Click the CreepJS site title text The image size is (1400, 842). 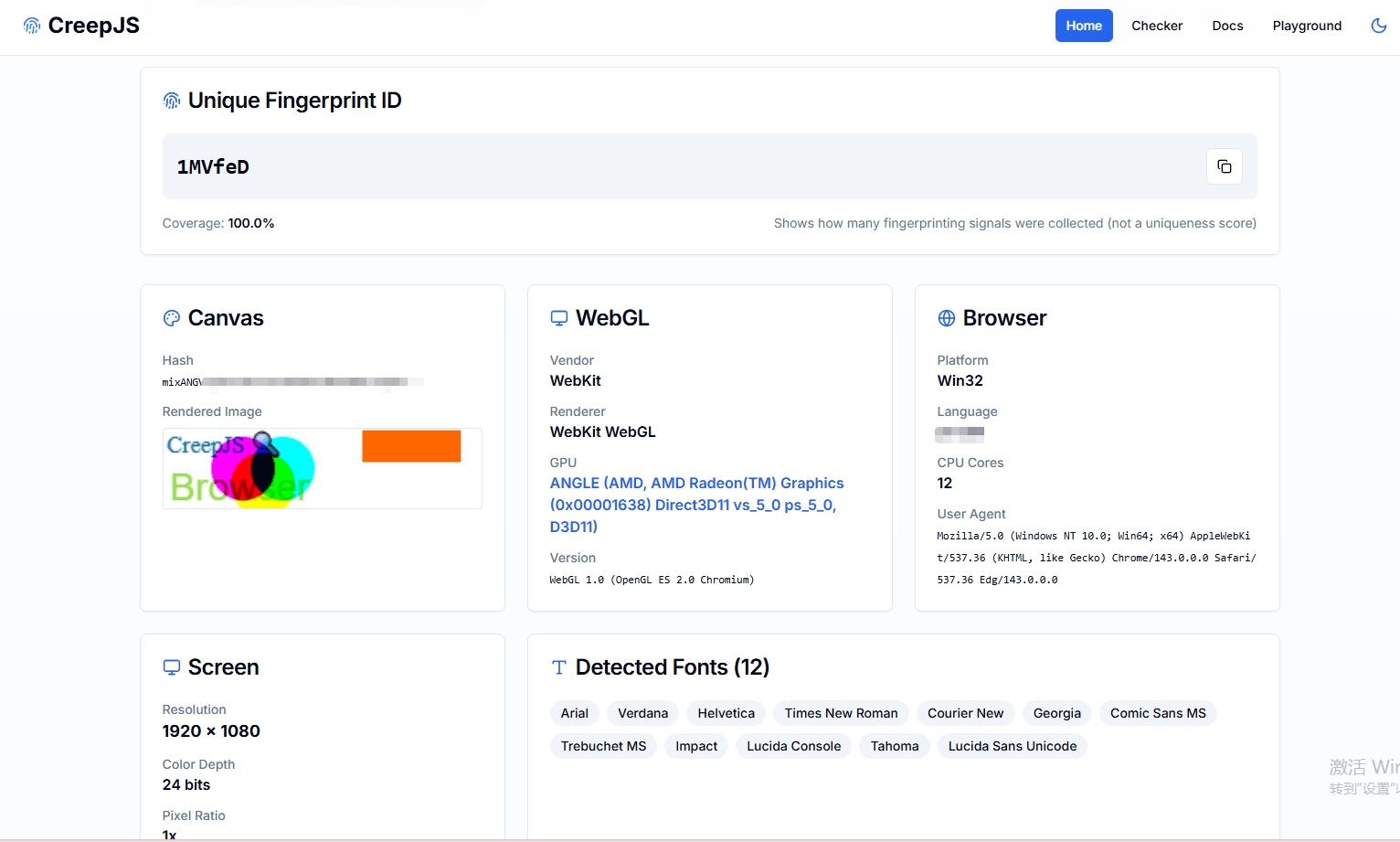click(x=94, y=26)
